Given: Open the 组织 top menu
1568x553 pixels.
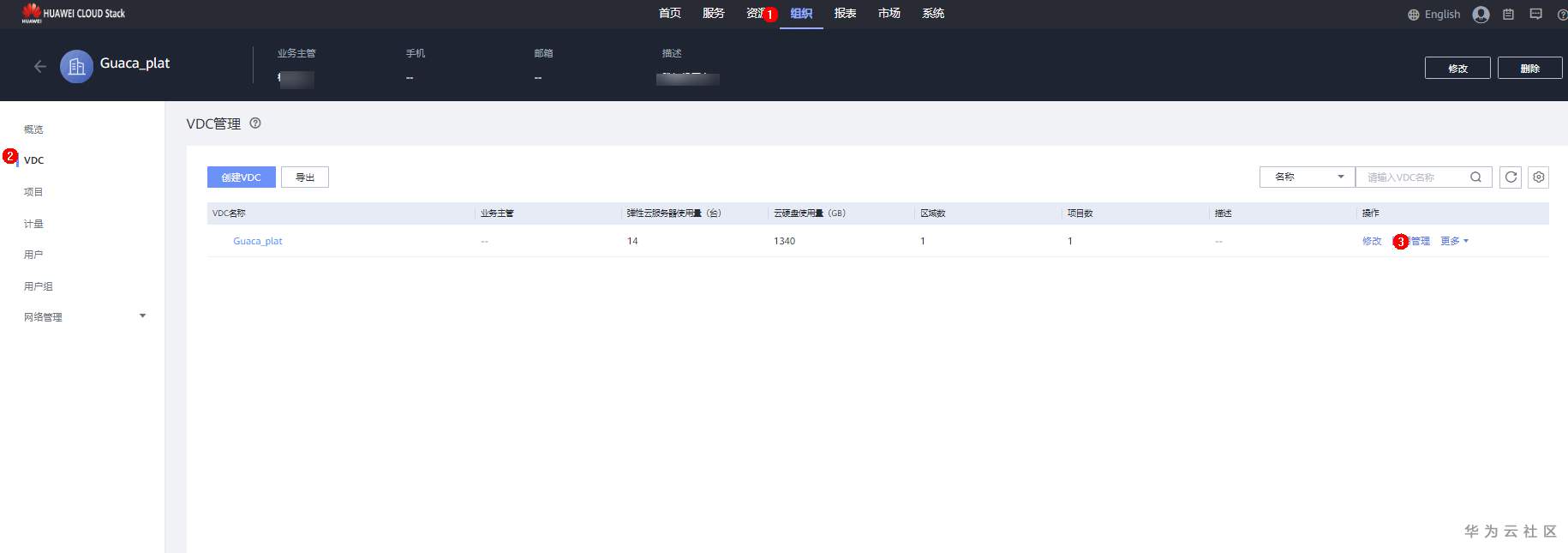Looking at the screenshot, I should (x=801, y=13).
